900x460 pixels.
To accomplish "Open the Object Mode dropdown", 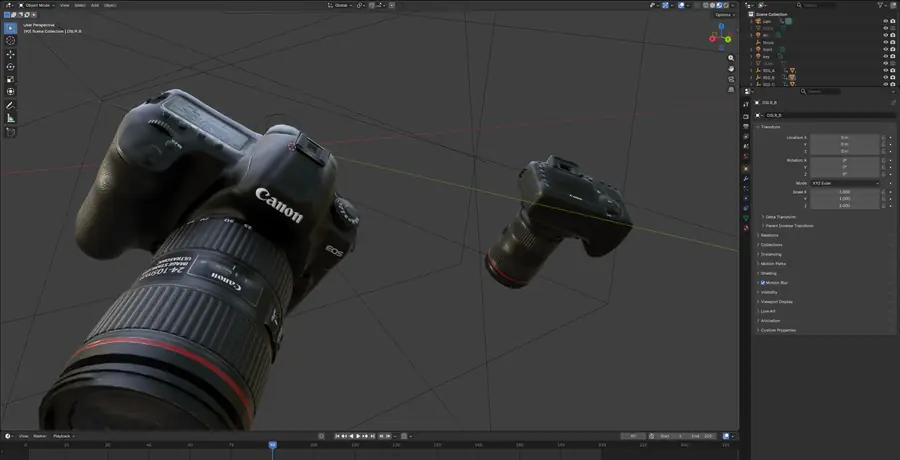I will [x=37, y=5].
